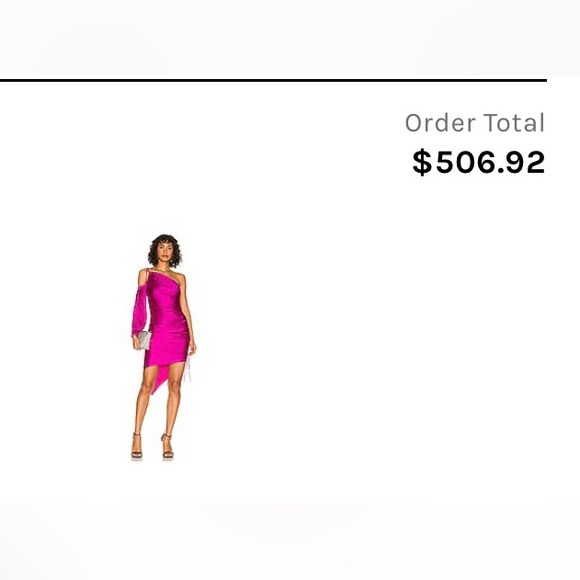This screenshot has height=580, width=580.
Task: Click the right end of the divider line
Action: click(544, 80)
